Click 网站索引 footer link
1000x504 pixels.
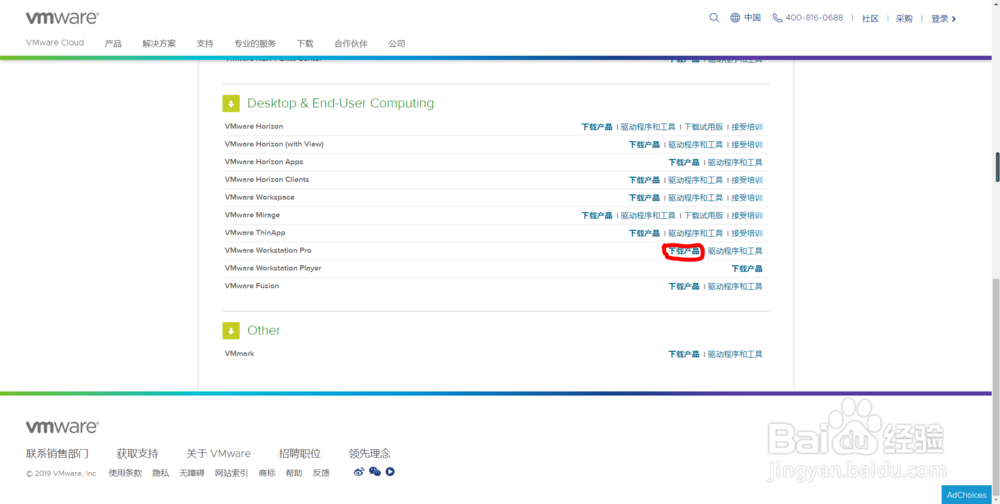232,473
